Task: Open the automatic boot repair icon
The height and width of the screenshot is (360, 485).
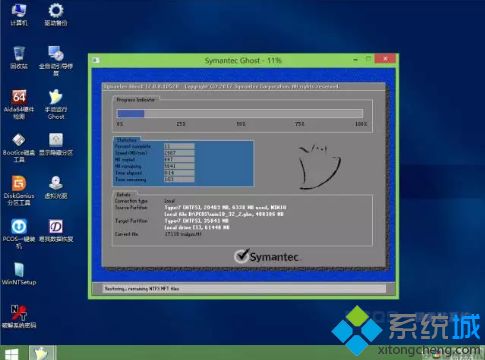Action: pyautogui.click(x=56, y=61)
